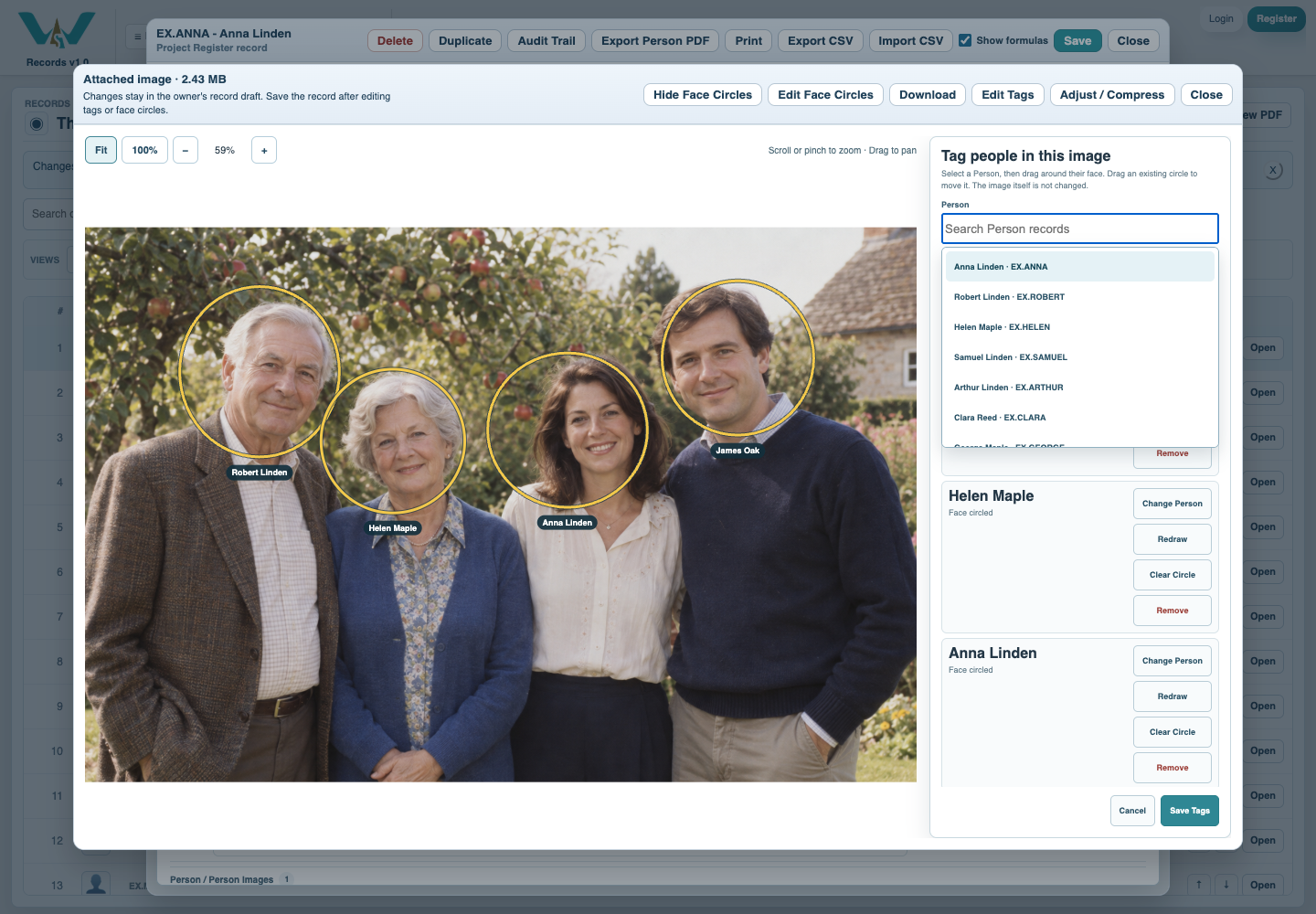Screen dimensions: 1316x914
Task: Cancel the tag editing
Action: click(1132, 811)
